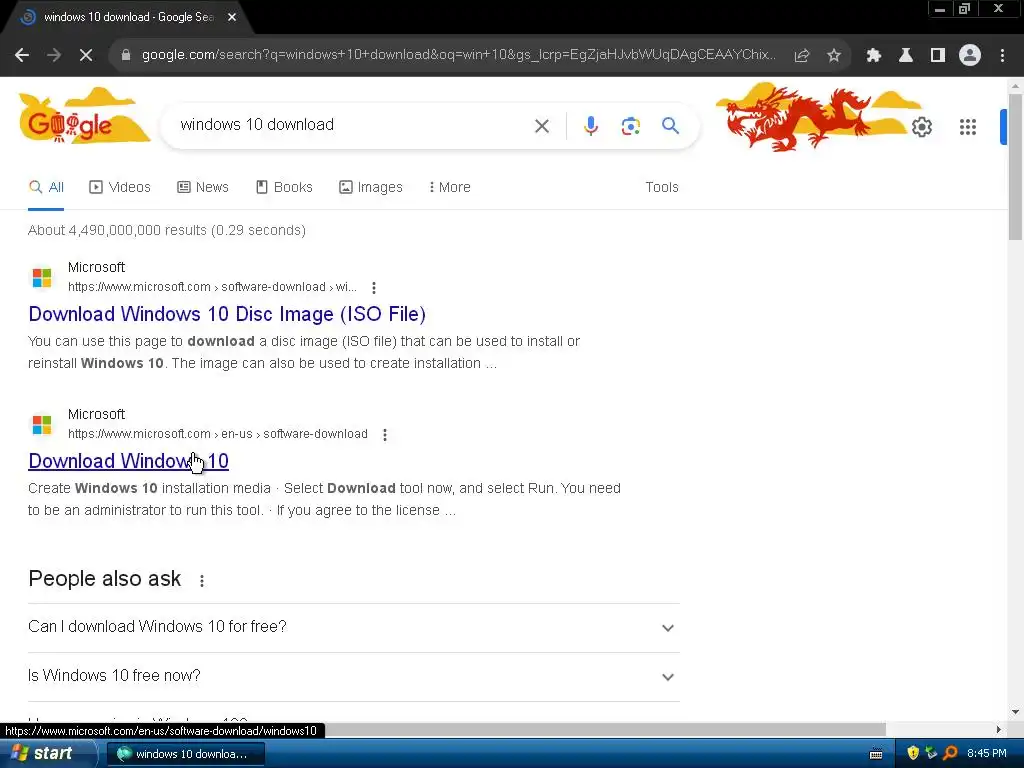Image resolution: width=1024 pixels, height=768 pixels.
Task: Open the profile avatar icon
Action: pos(970,56)
